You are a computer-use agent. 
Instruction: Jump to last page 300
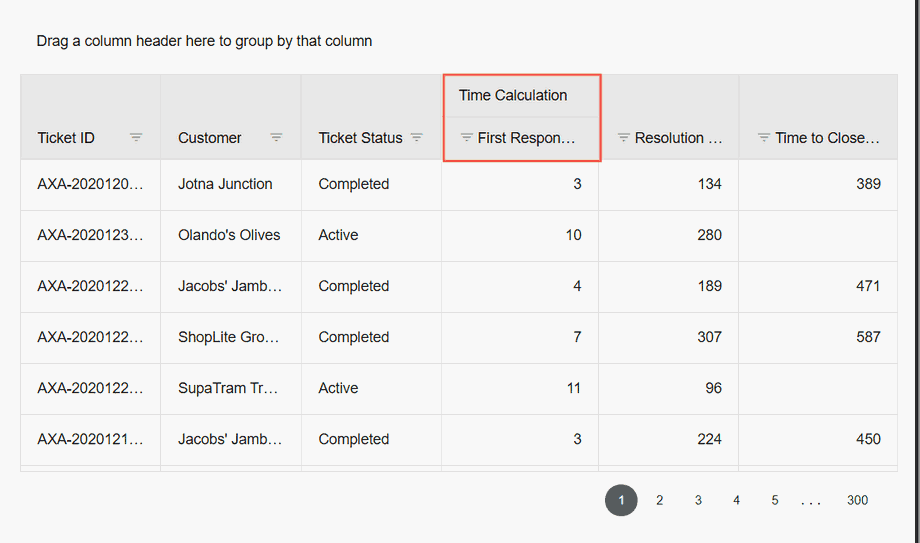(857, 500)
